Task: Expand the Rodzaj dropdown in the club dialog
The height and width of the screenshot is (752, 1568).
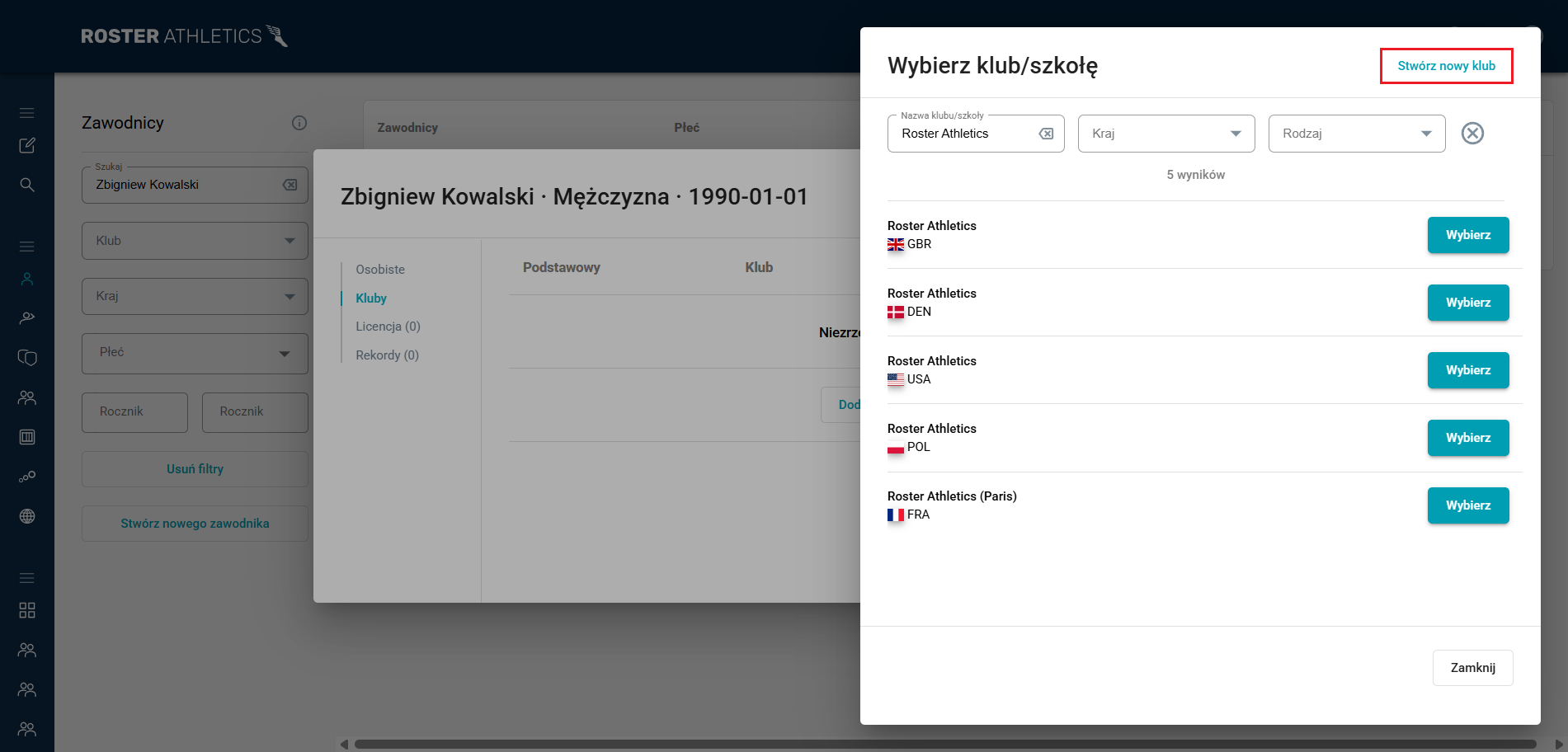Action: click(1357, 134)
